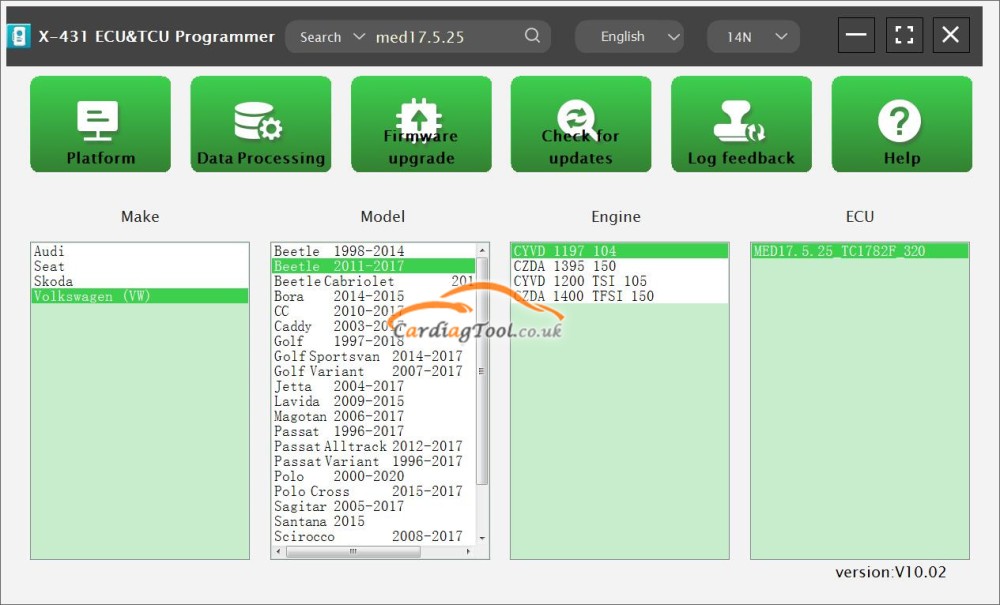Select CZDA 1395 150 engine
The width and height of the screenshot is (1000, 605).
619,266
